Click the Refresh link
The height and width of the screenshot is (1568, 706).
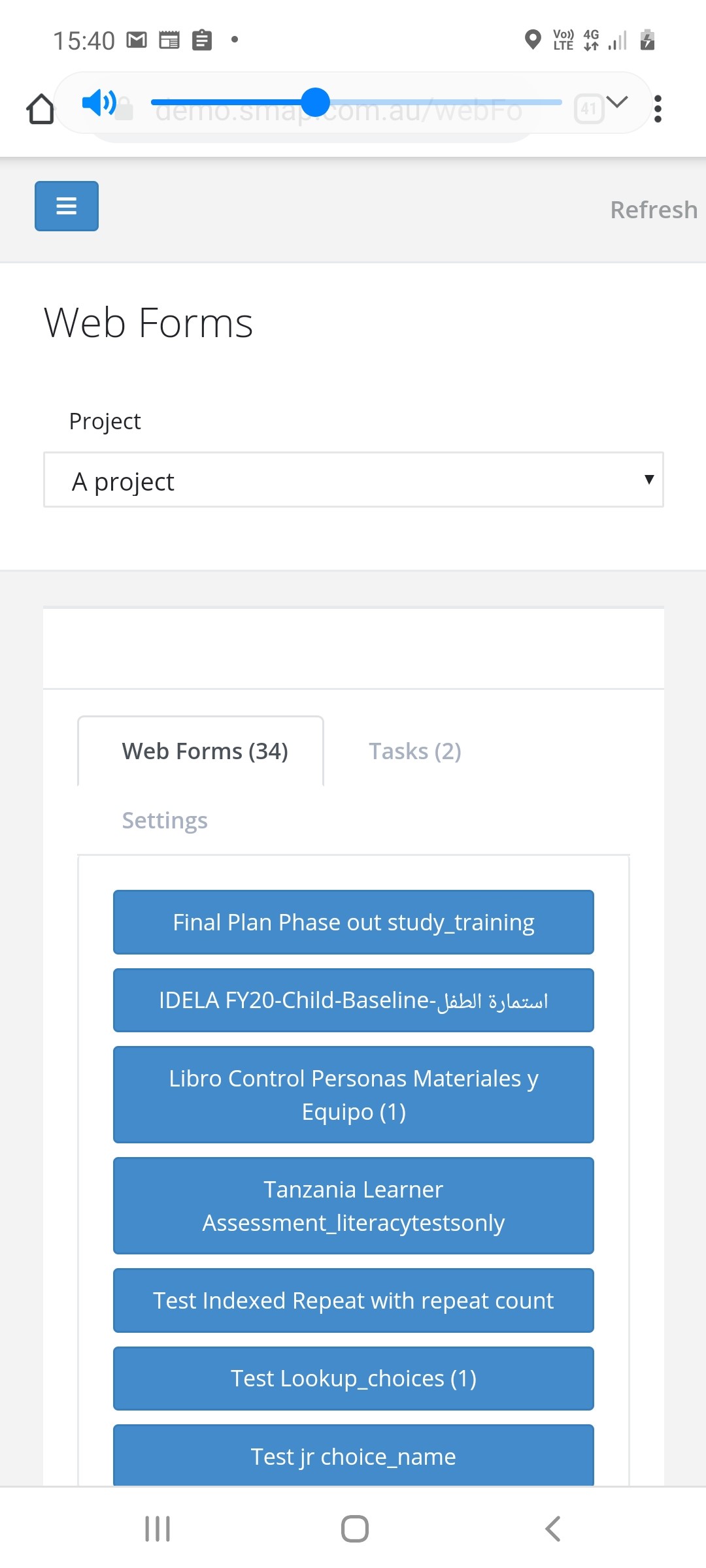[x=653, y=210]
